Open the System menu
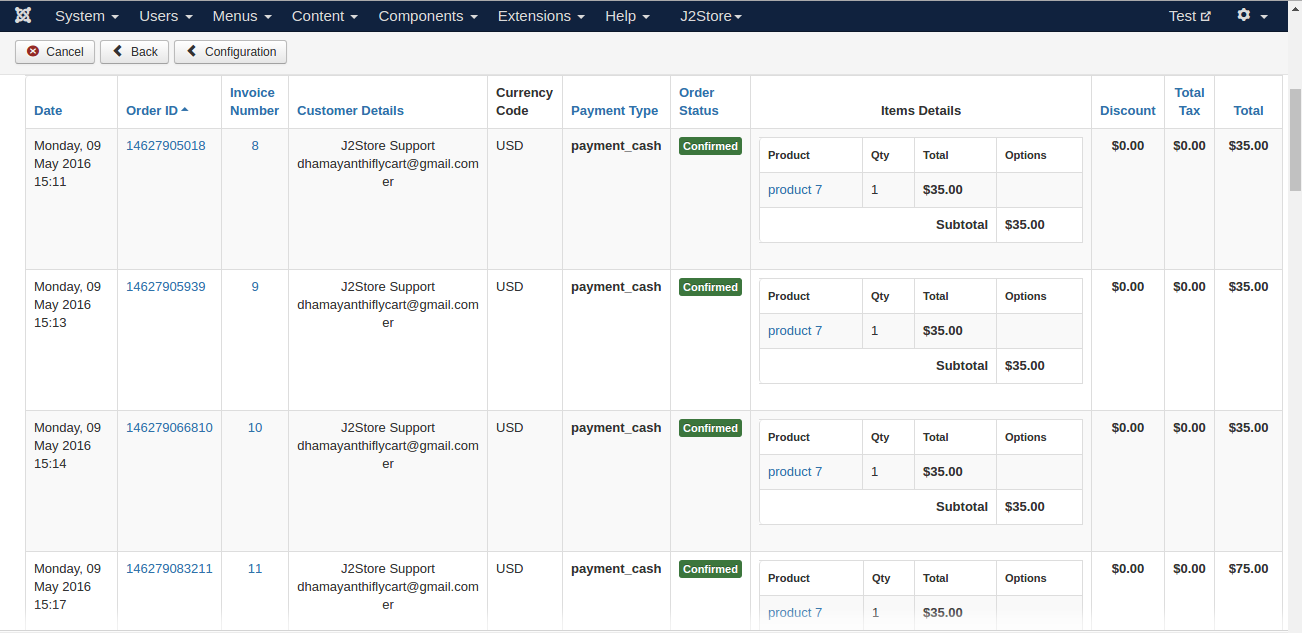The image size is (1302, 633). pyautogui.click(x=87, y=16)
